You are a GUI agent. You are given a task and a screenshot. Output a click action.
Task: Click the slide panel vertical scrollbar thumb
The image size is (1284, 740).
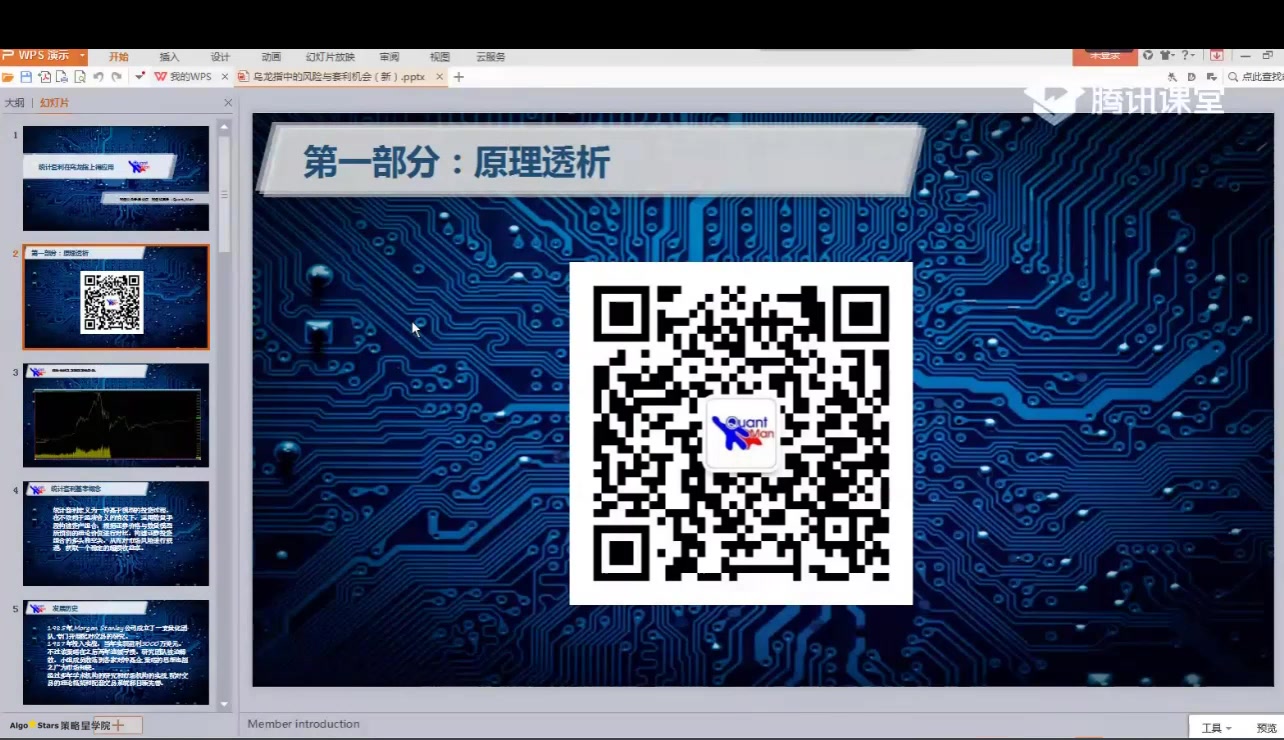(x=225, y=193)
